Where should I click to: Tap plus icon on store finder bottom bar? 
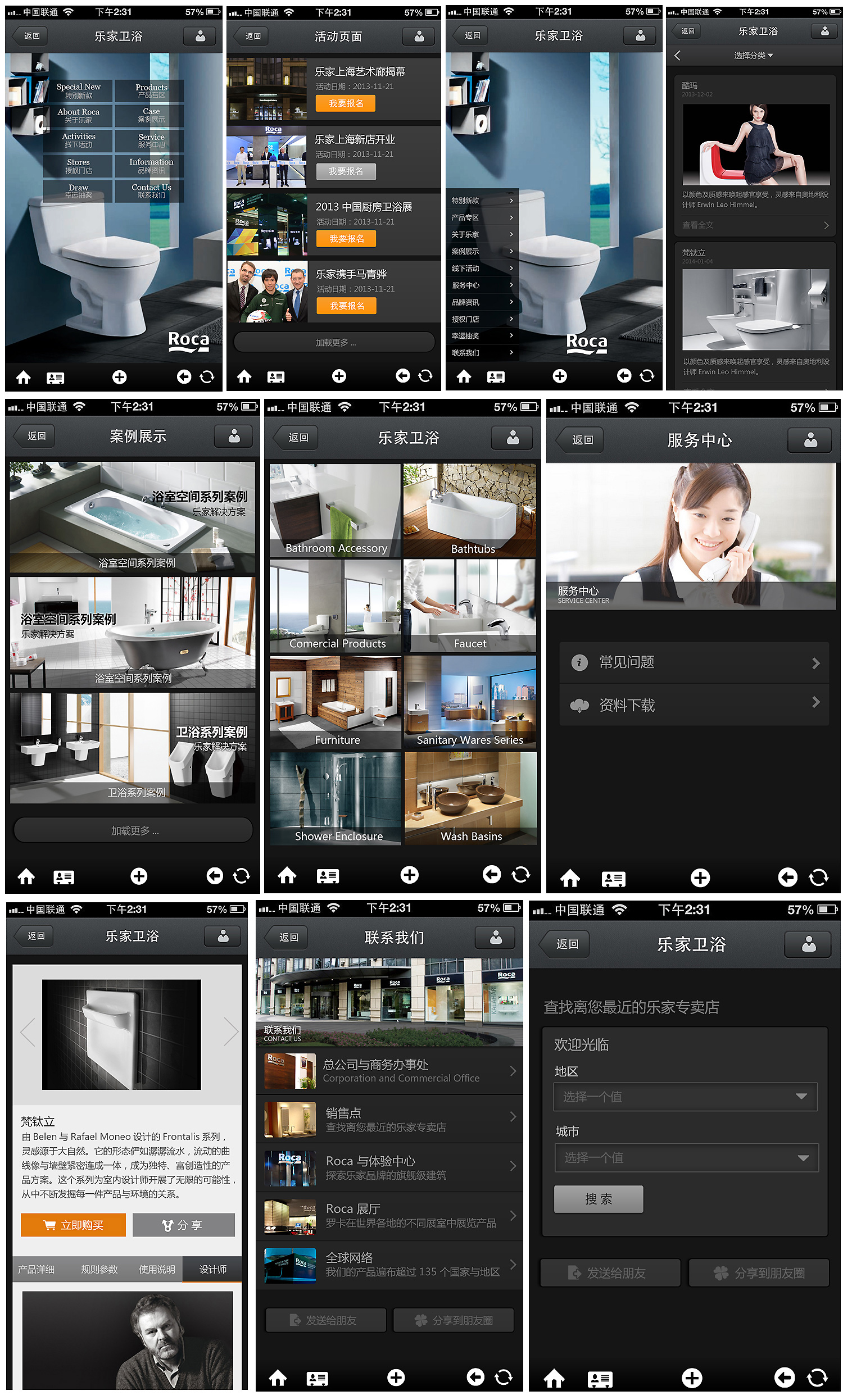692,1378
